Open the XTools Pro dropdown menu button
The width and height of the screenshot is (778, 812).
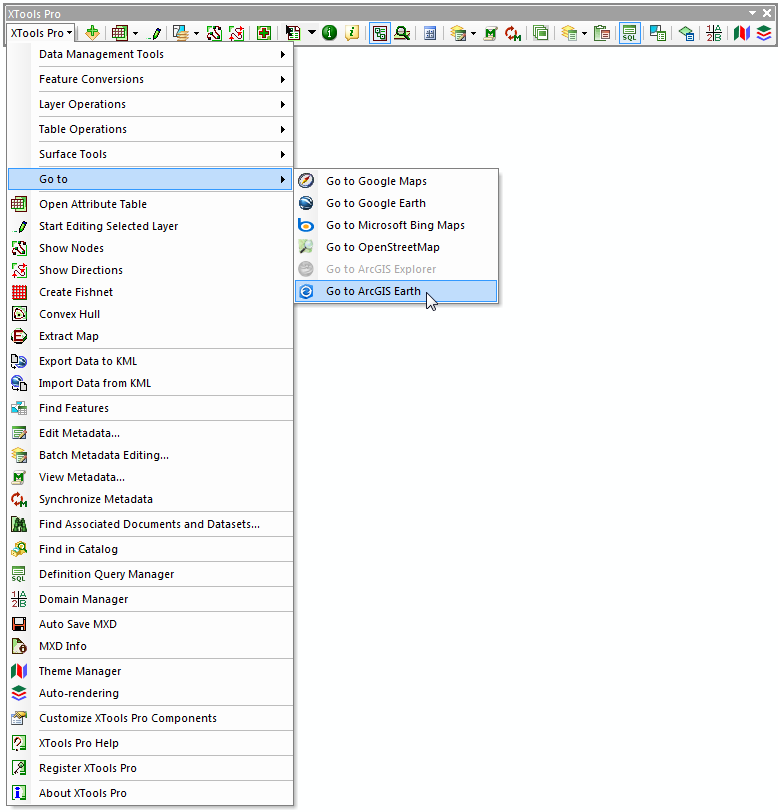point(41,33)
